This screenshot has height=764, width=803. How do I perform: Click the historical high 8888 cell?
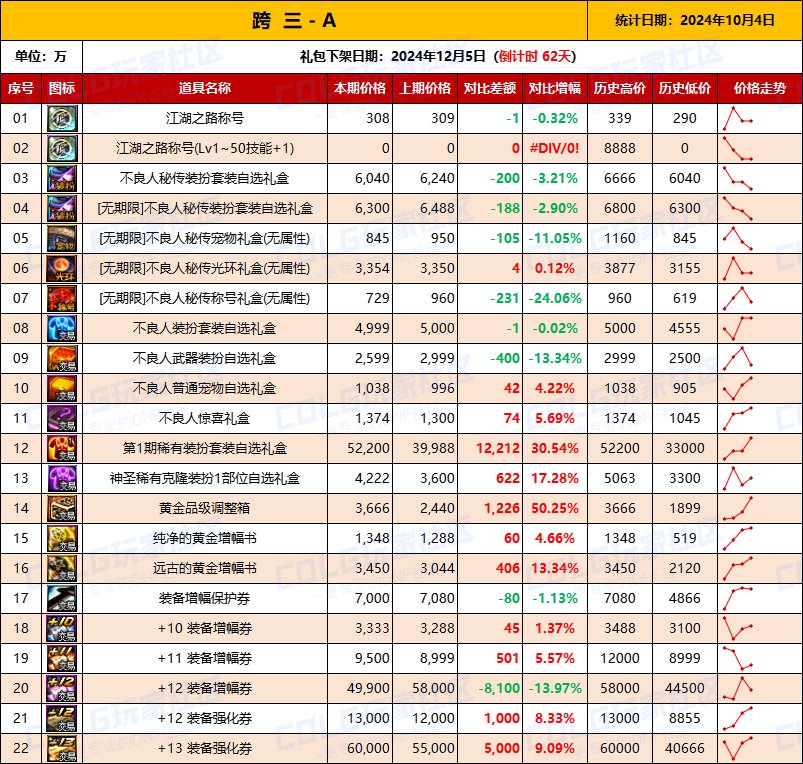[620, 148]
